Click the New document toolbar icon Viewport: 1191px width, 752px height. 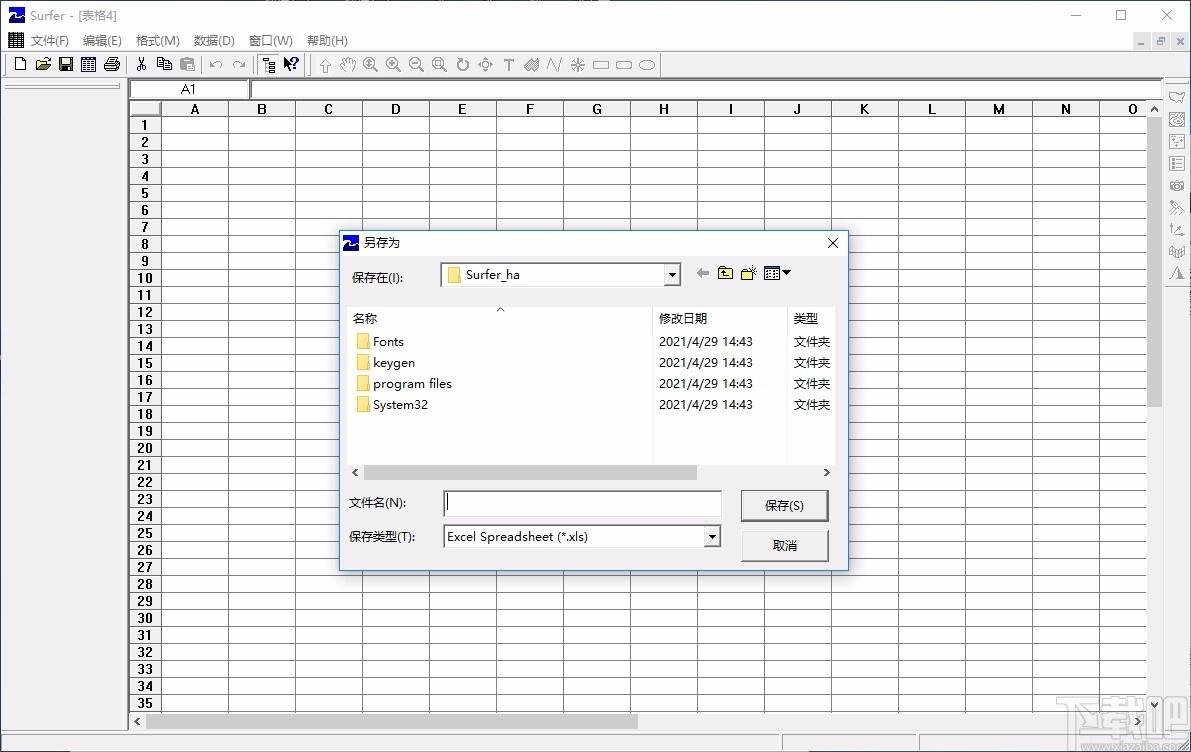[21, 65]
